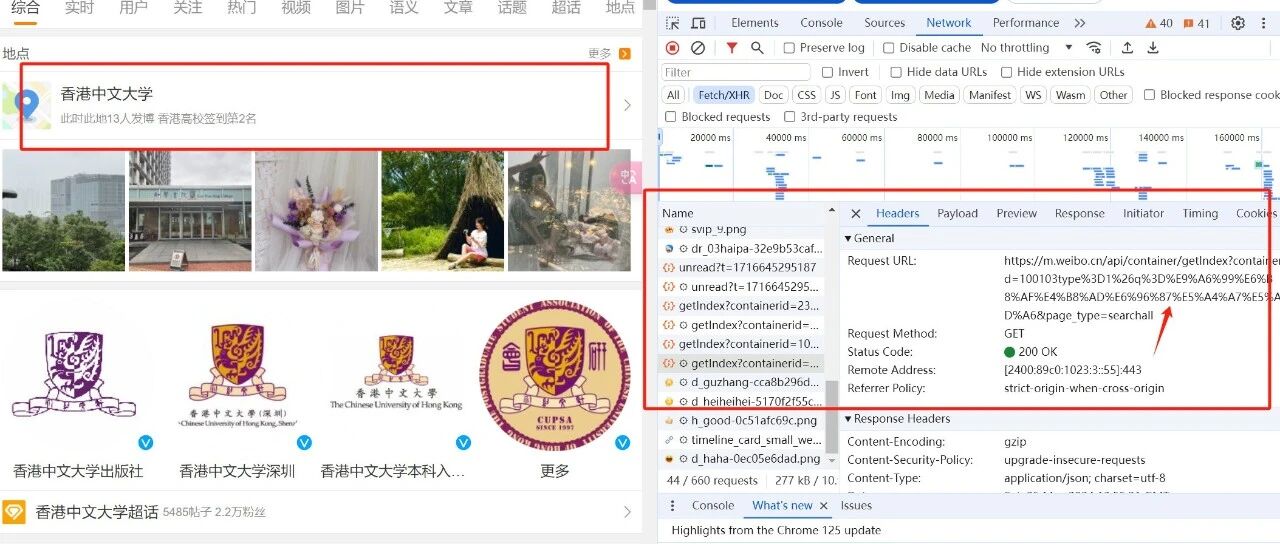1280x544 pixels.
Task: Filter requests by Doc type
Action: point(773,95)
